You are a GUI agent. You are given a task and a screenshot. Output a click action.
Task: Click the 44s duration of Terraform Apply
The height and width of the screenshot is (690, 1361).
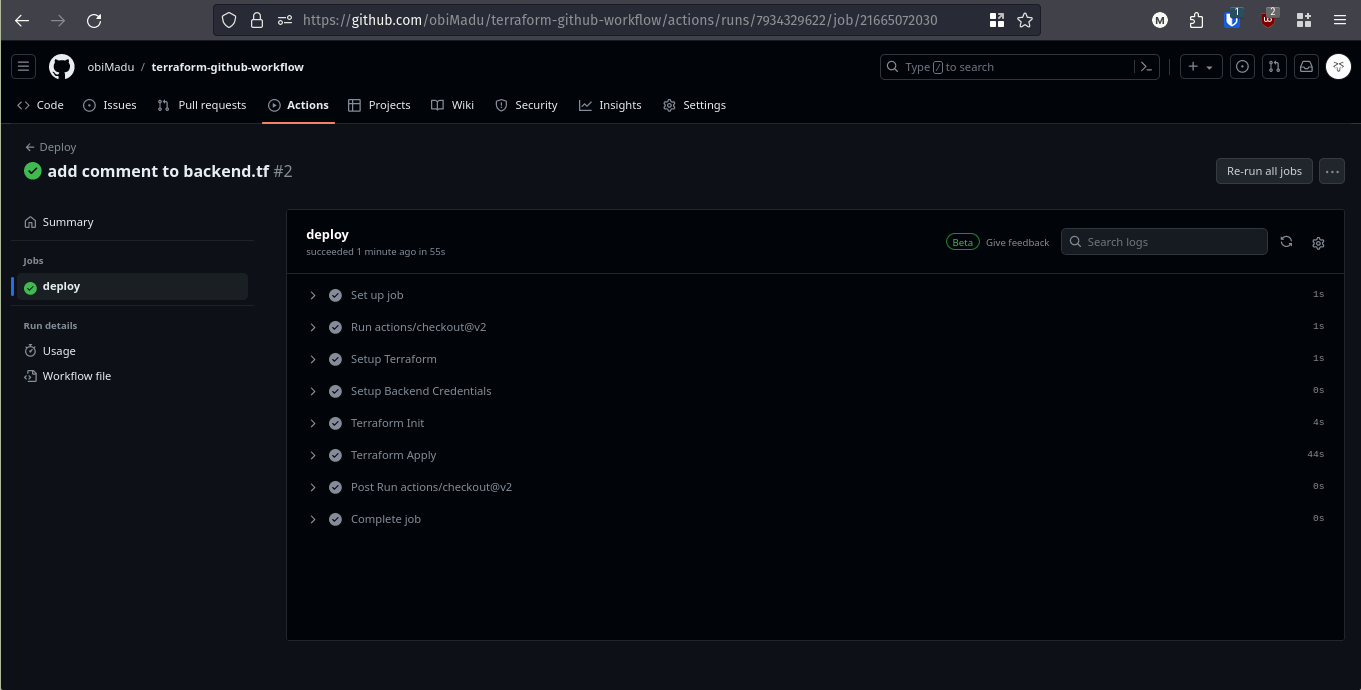pos(1315,455)
